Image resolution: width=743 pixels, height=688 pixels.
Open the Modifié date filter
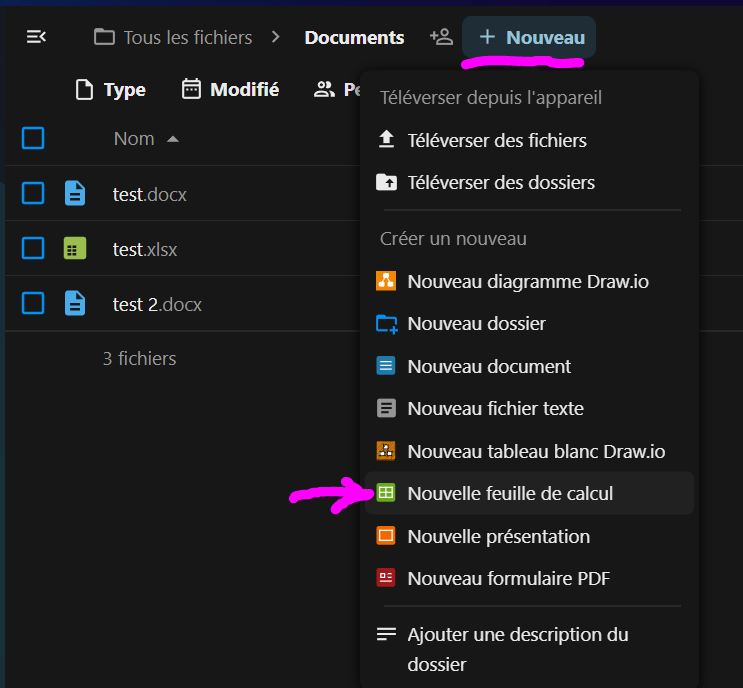coord(230,90)
